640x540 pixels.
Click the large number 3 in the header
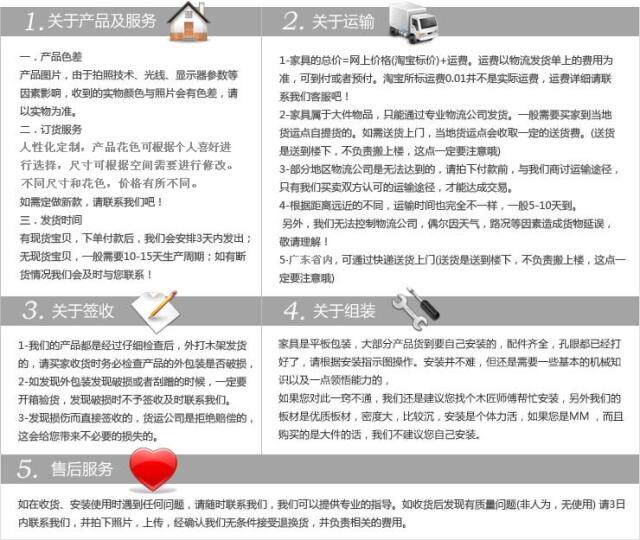[x=32, y=311]
